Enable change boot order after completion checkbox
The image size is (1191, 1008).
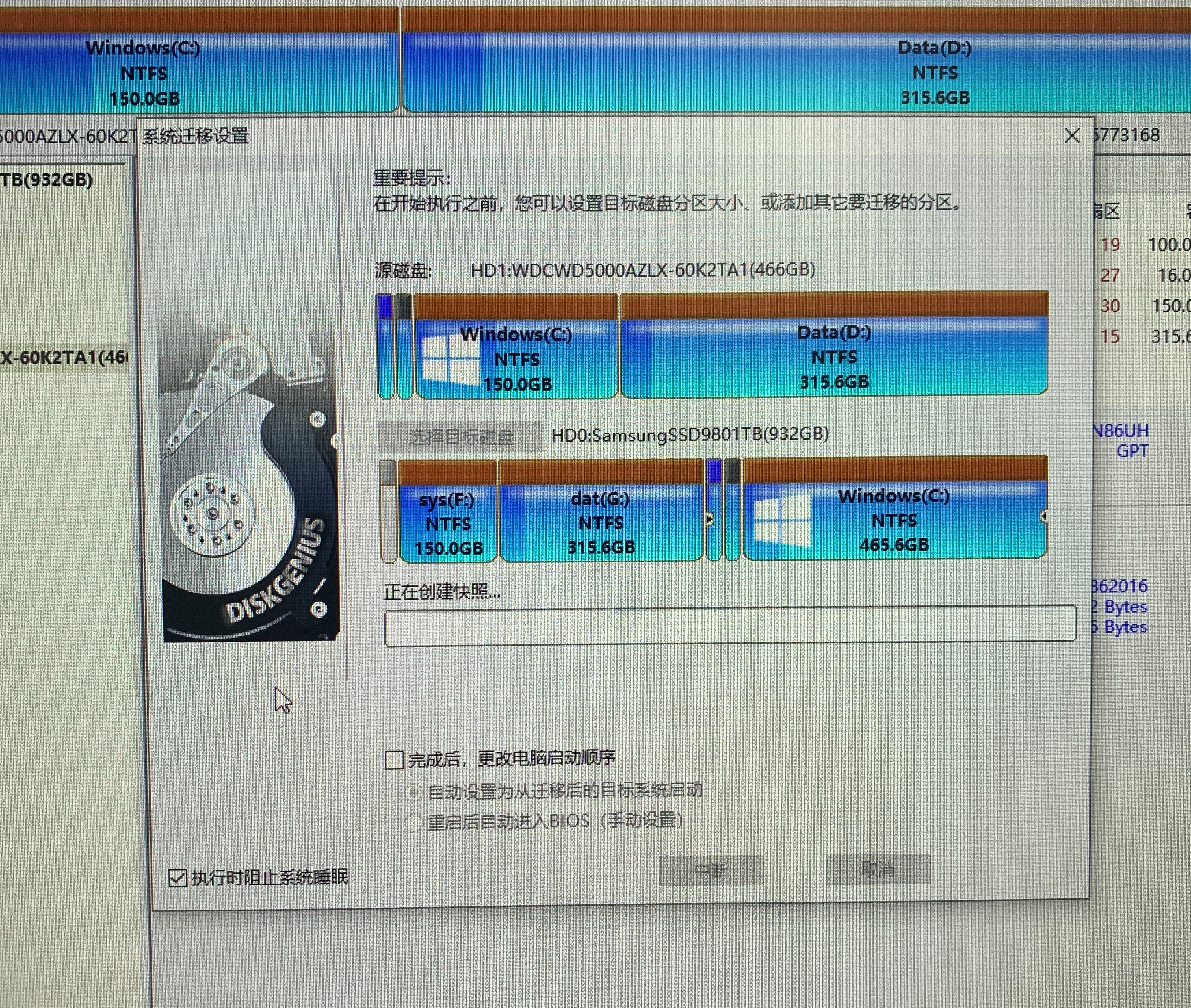click(394, 760)
